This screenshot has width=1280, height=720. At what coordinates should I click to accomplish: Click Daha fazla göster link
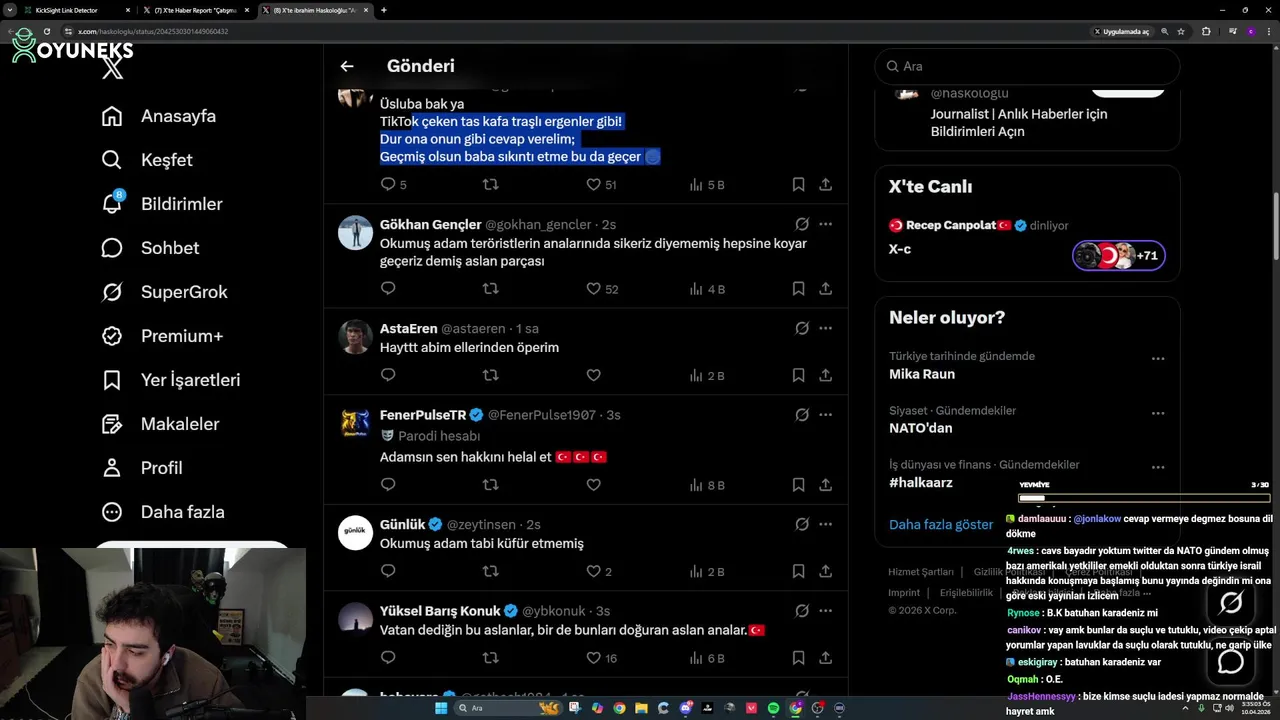point(941,524)
